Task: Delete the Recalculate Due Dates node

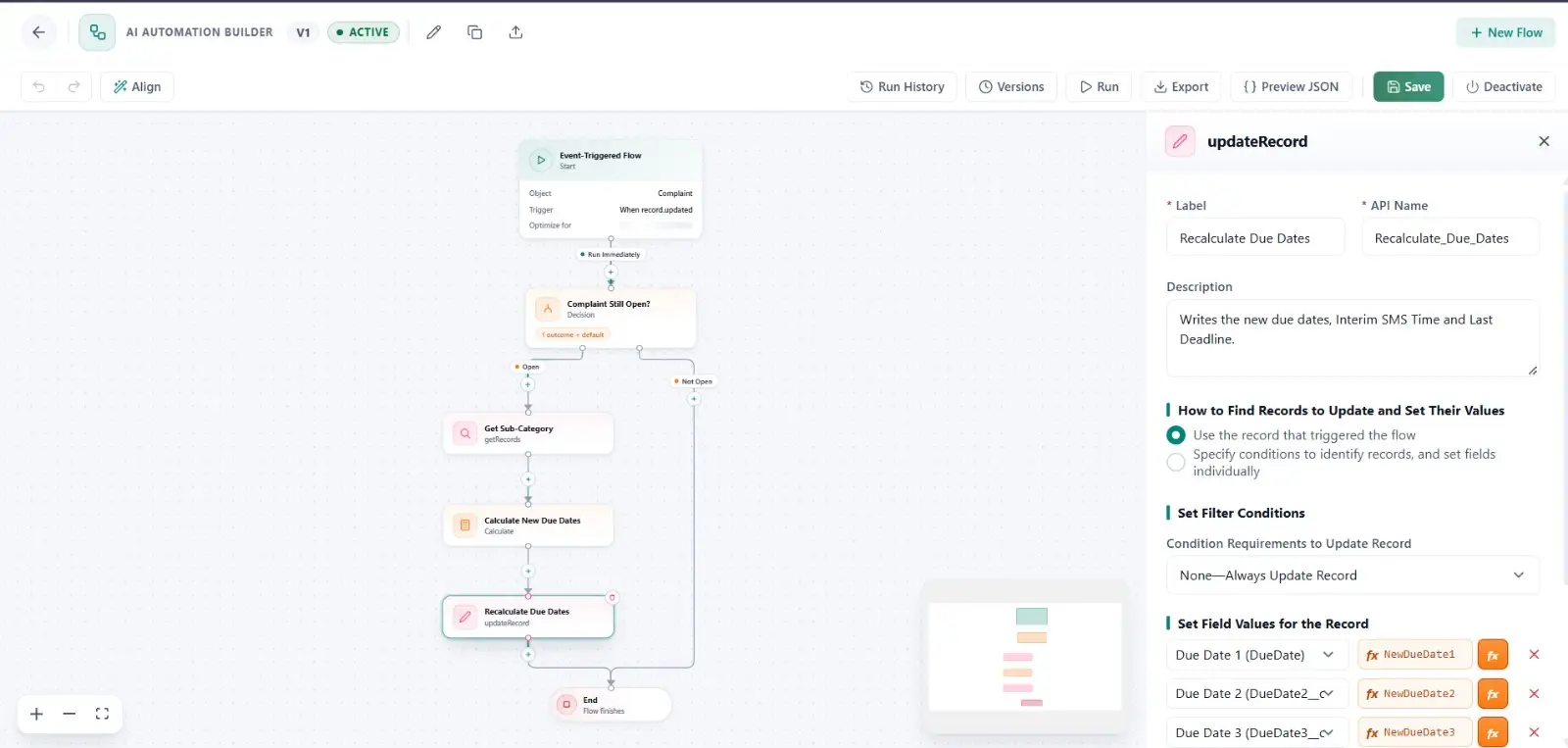Action: click(x=612, y=597)
